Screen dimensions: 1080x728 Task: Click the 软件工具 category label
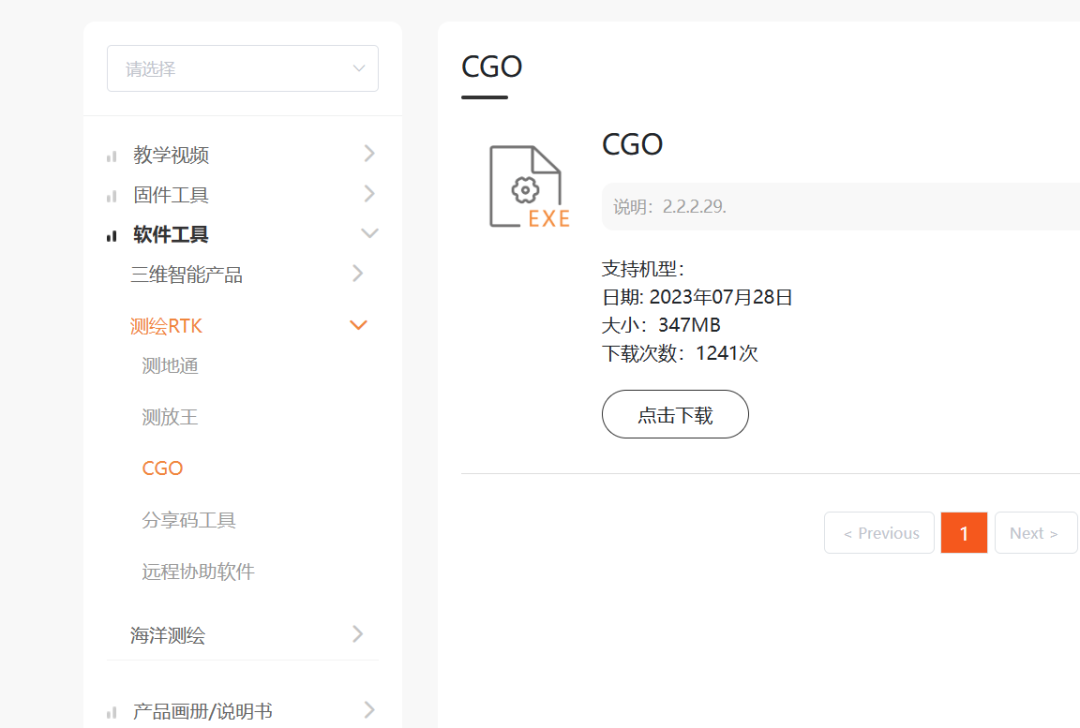(x=171, y=235)
